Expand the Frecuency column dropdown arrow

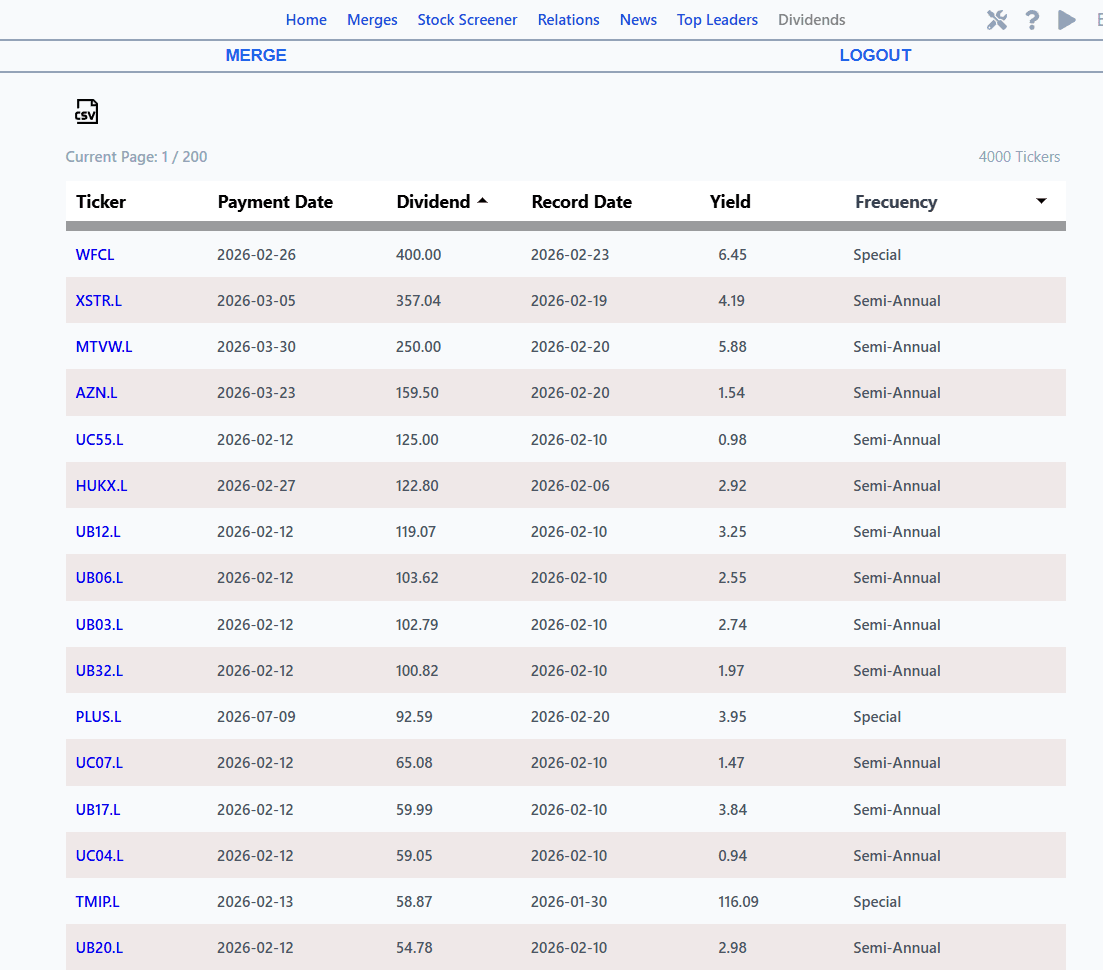coord(1041,201)
